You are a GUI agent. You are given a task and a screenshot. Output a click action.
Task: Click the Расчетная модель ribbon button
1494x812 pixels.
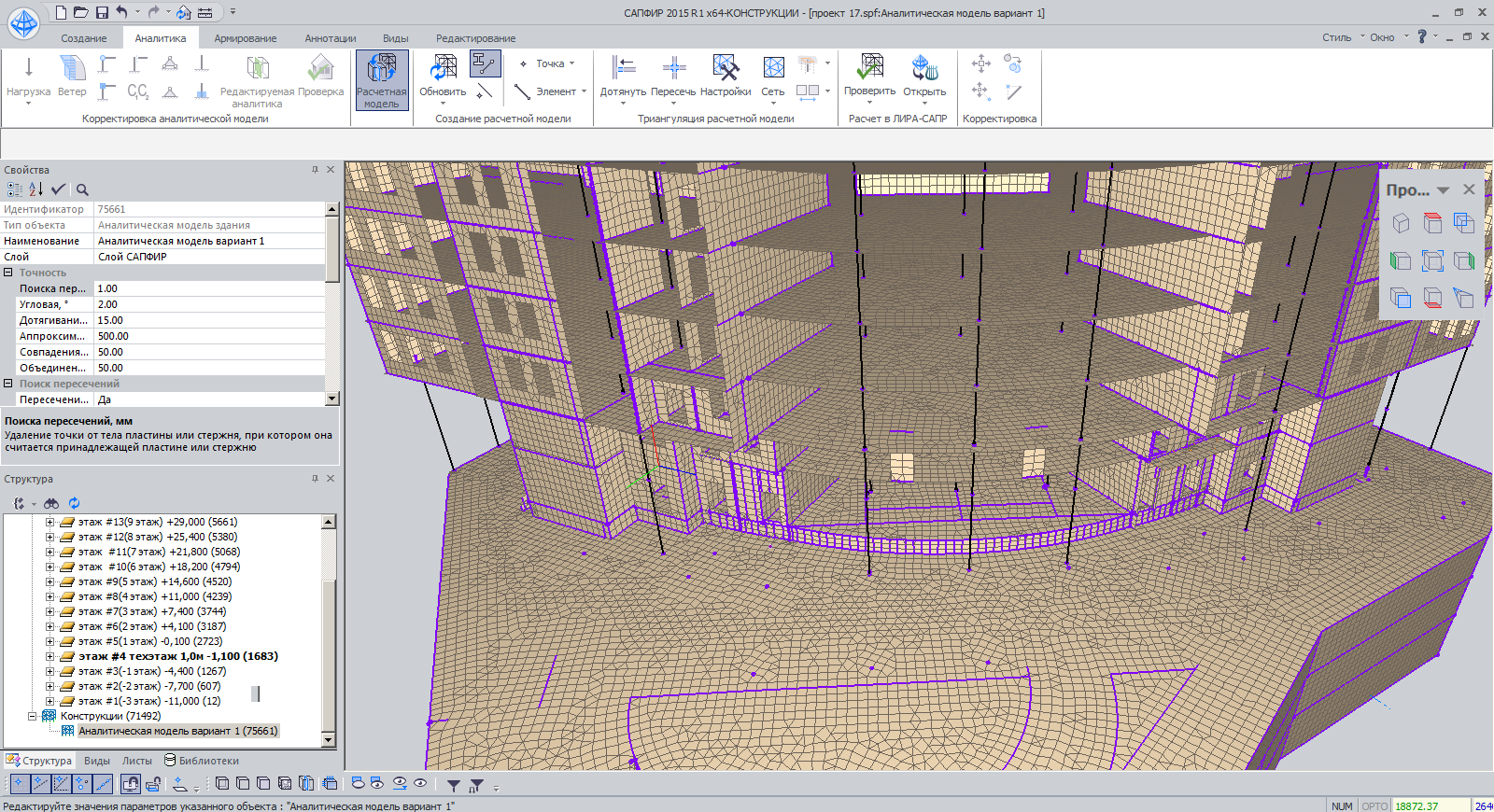coord(381,80)
